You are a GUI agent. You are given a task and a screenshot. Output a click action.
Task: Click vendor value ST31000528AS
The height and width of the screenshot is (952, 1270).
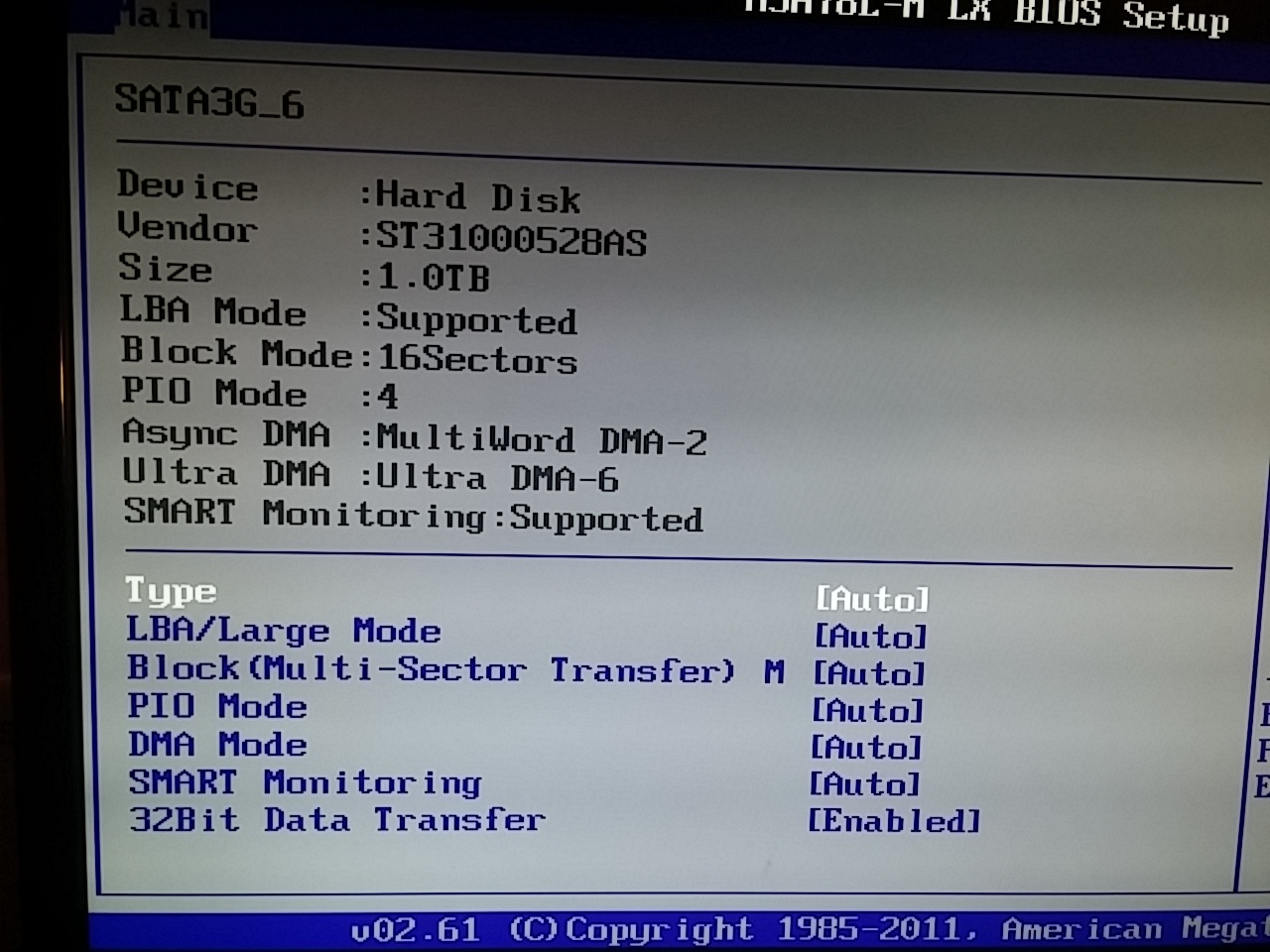point(512,239)
